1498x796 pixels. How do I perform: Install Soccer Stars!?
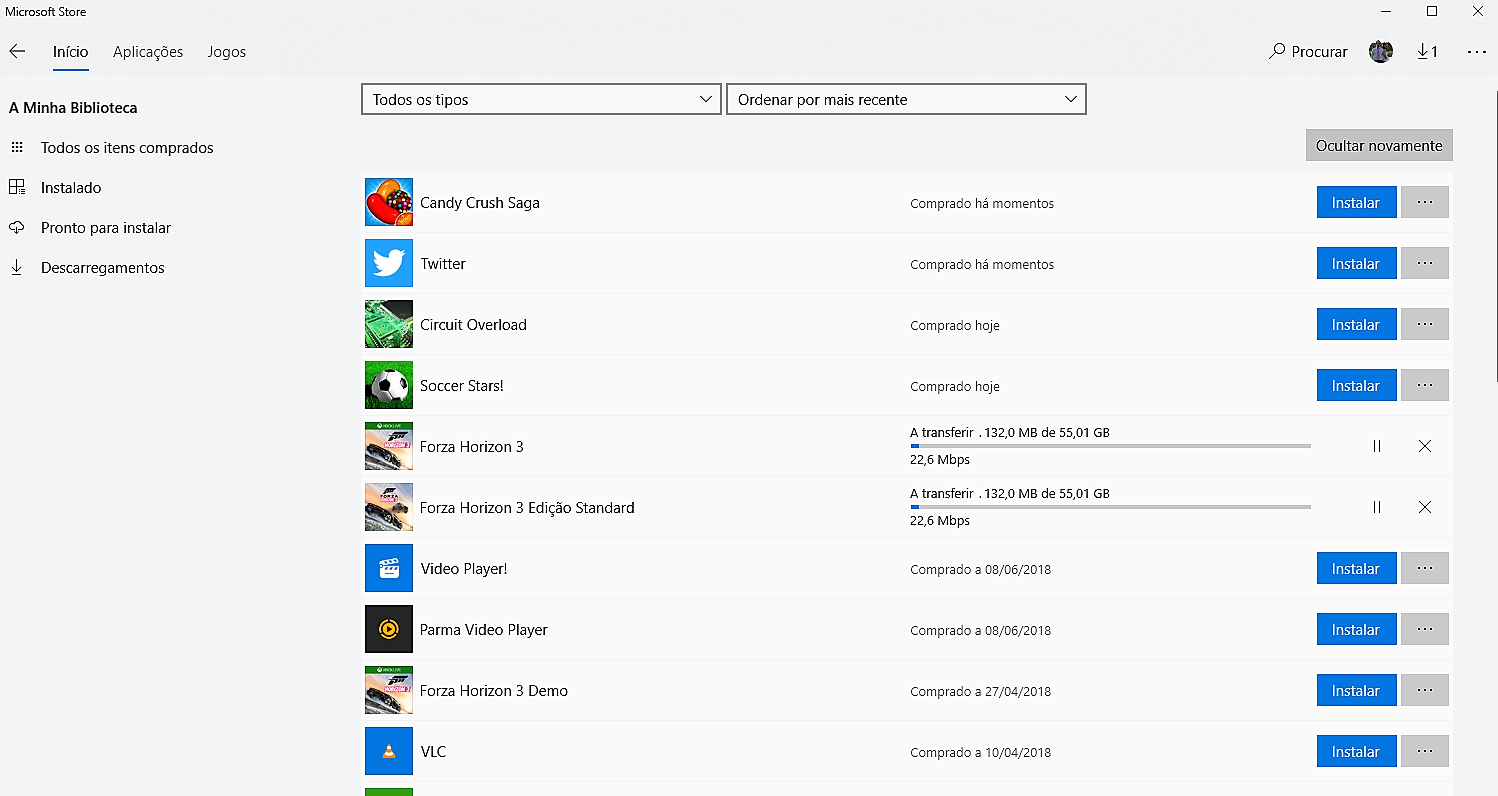pyautogui.click(x=1356, y=385)
